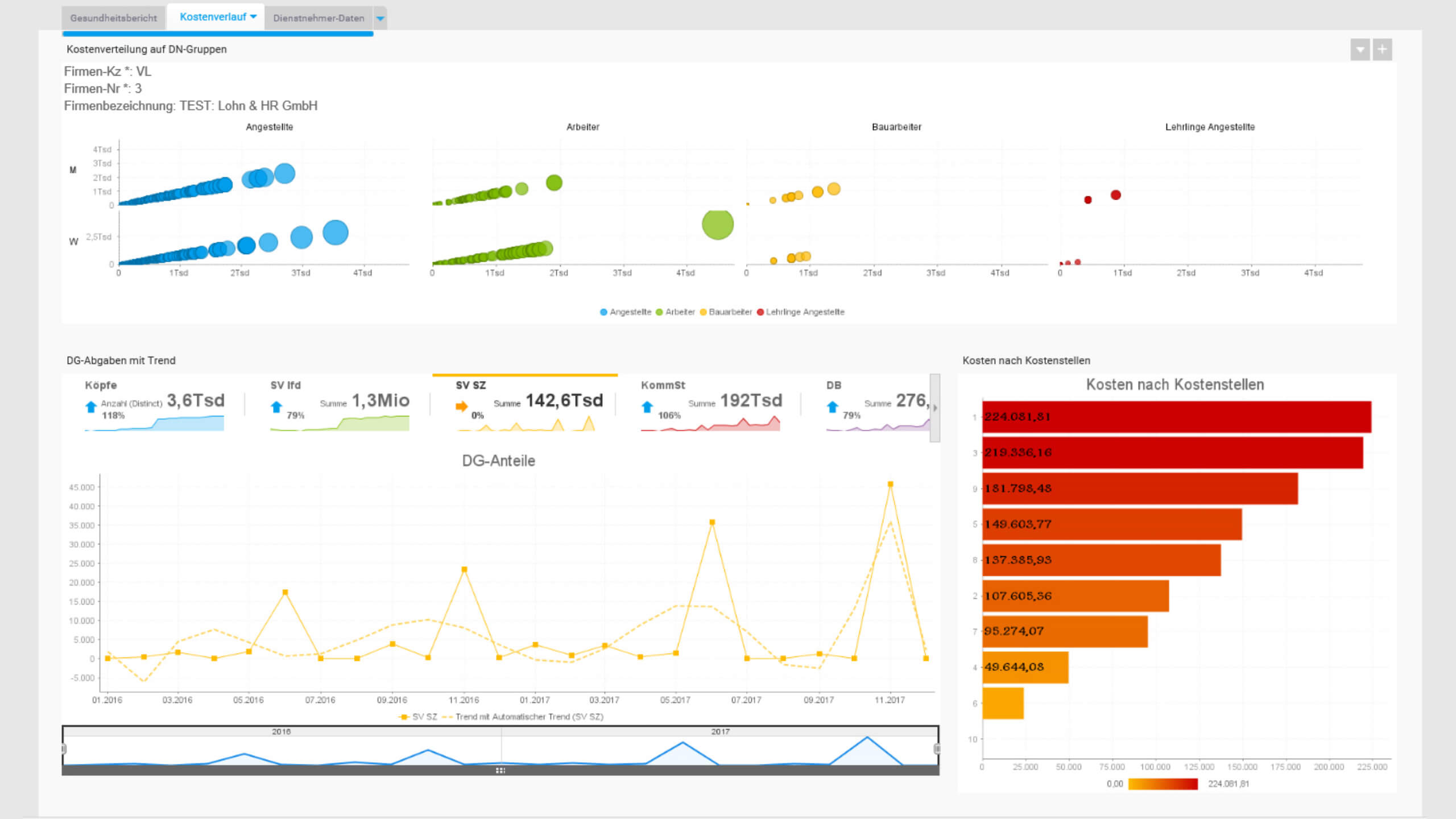Select the SV lfd KPI tile
Viewport: 1456px width, 819px height.
point(340,404)
